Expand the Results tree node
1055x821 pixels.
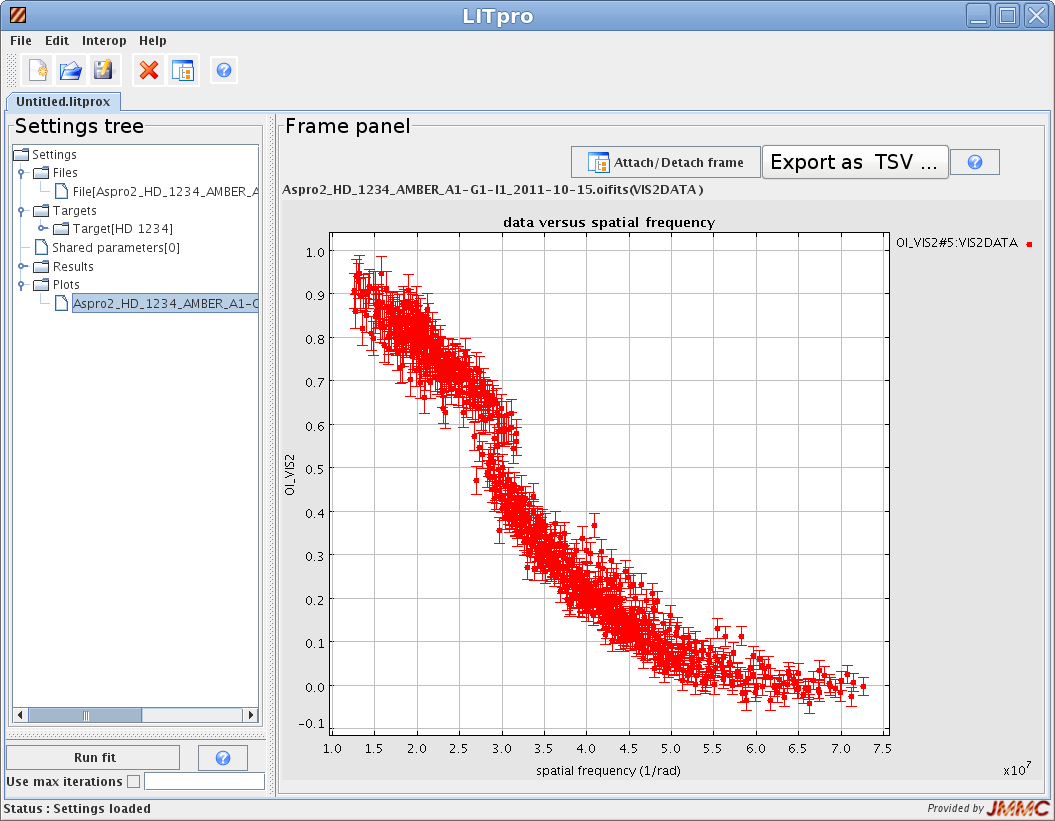point(22,266)
